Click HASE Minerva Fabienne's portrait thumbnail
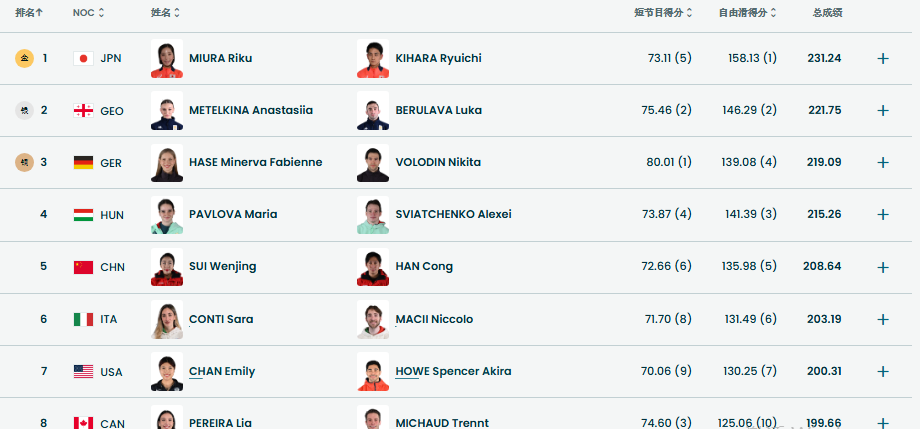 [x=167, y=163]
